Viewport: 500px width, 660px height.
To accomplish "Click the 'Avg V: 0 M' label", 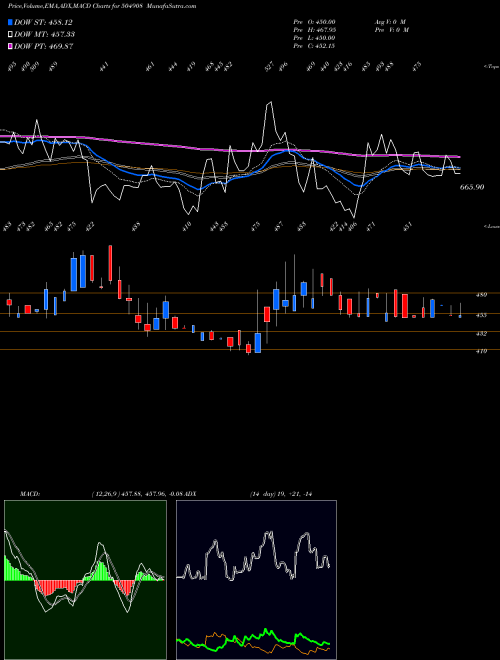I will click(390, 22).
